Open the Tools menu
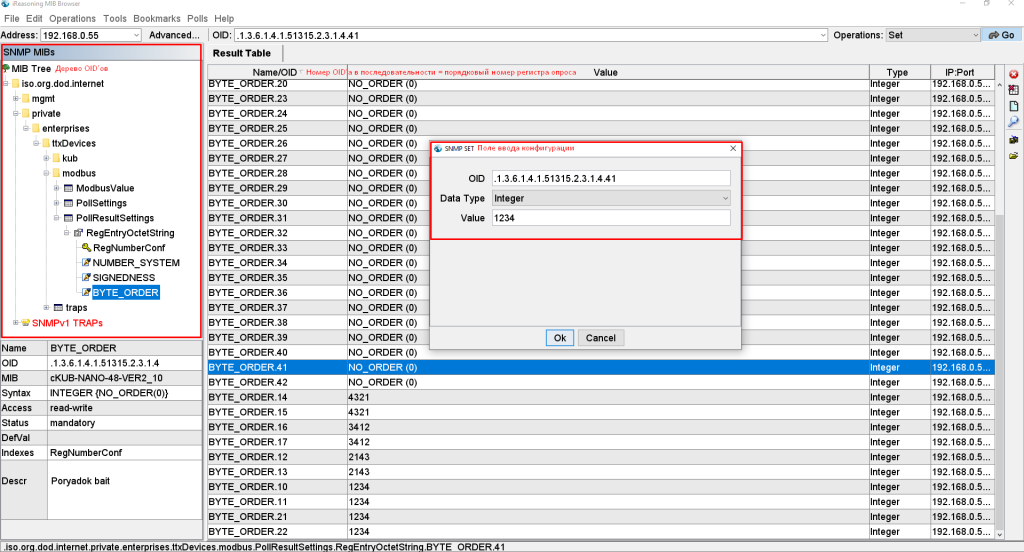Viewport: 1024px width, 552px height. (115, 18)
